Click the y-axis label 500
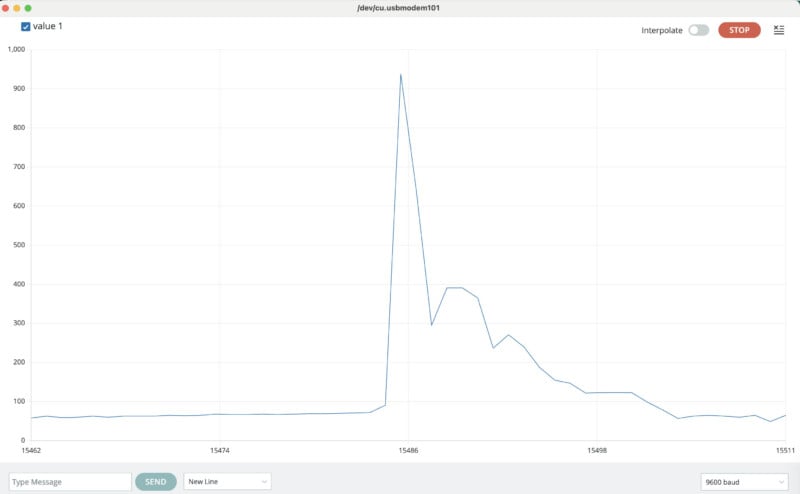This screenshot has width=800, height=494. [x=19, y=245]
